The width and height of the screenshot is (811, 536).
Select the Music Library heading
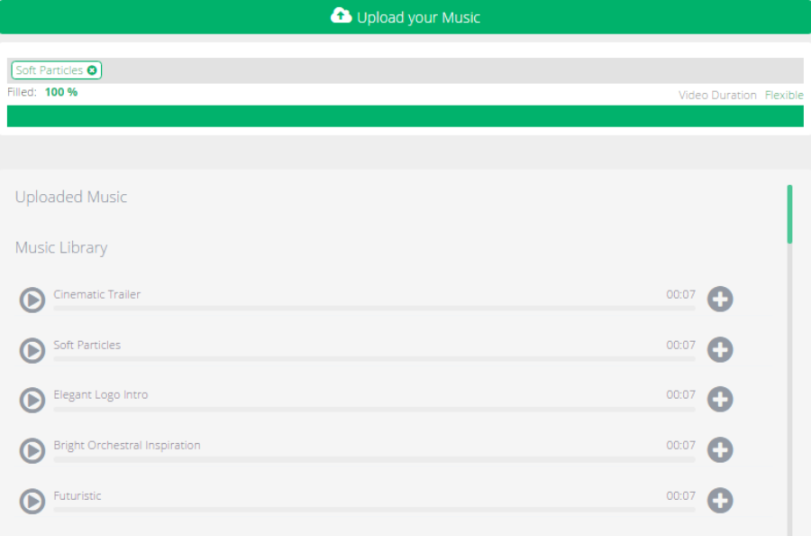click(61, 247)
